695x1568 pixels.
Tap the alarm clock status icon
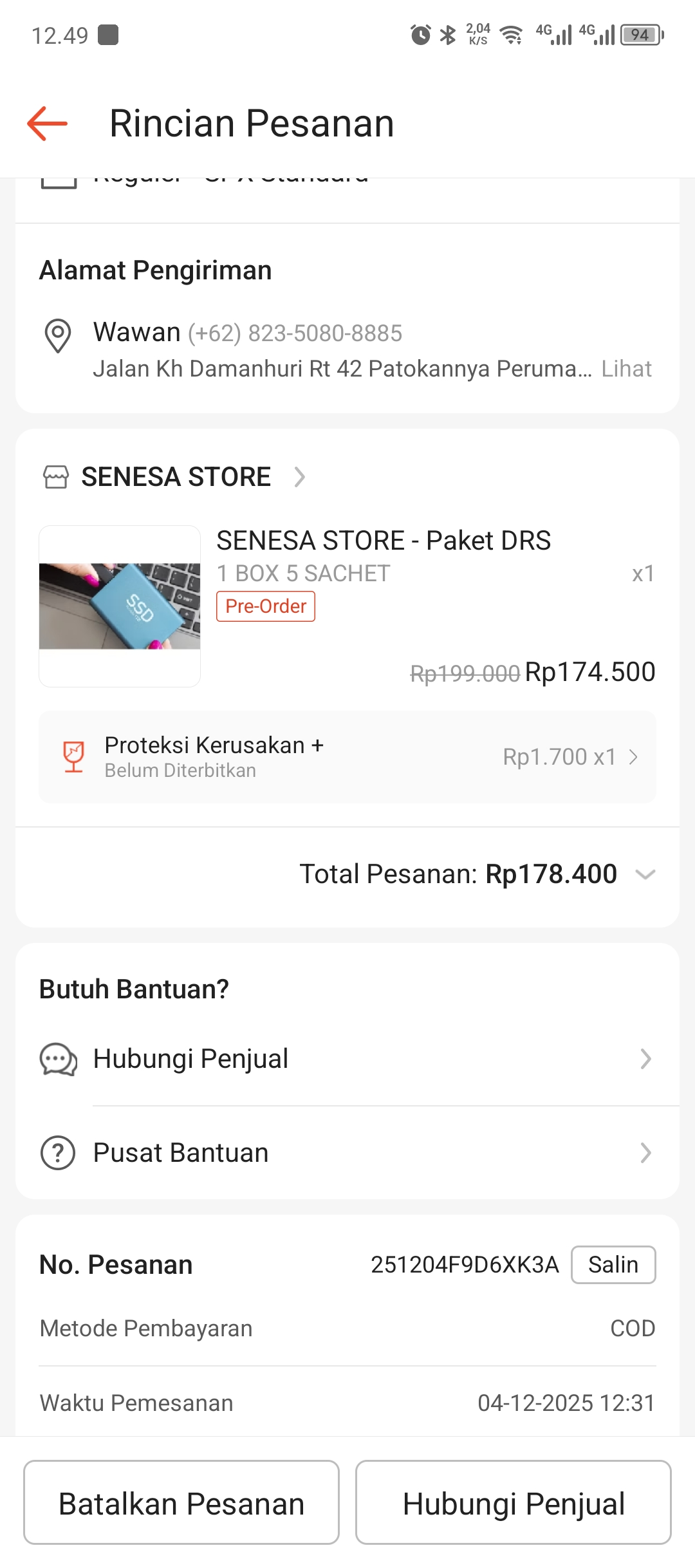point(420,35)
